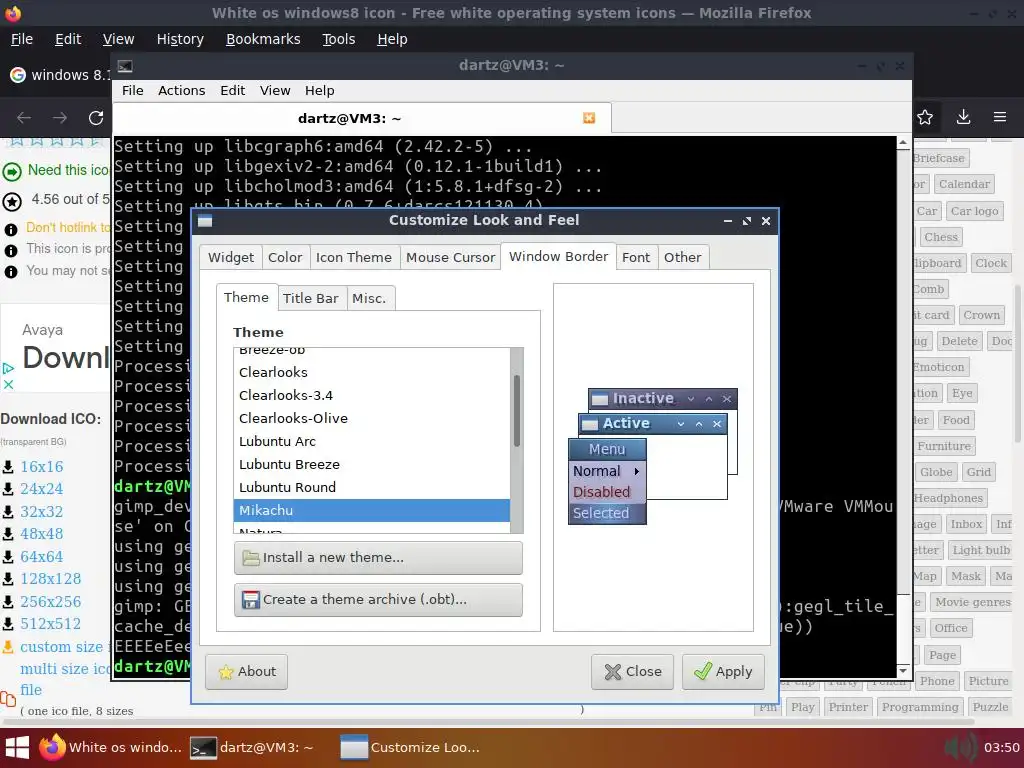Open the Widget tab
Screen dimensions: 1024x768
pyautogui.click(x=231, y=257)
